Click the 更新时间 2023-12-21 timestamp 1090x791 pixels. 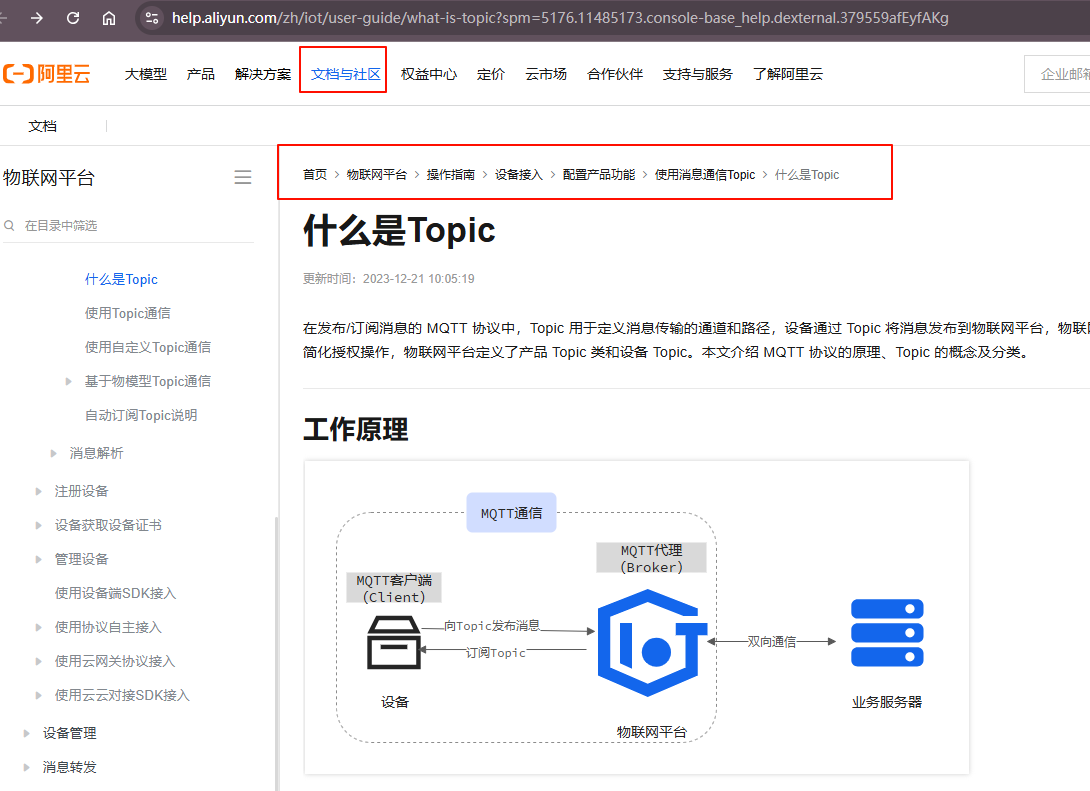(388, 279)
